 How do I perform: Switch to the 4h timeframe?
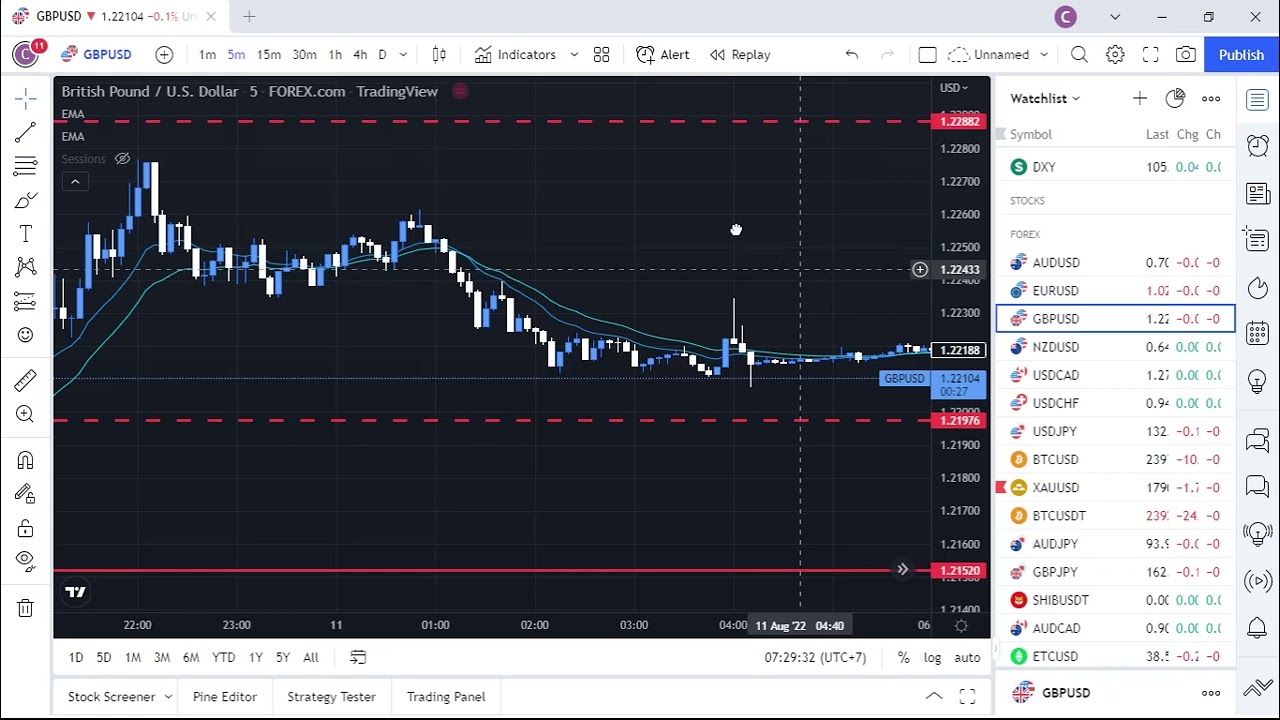pyautogui.click(x=360, y=55)
